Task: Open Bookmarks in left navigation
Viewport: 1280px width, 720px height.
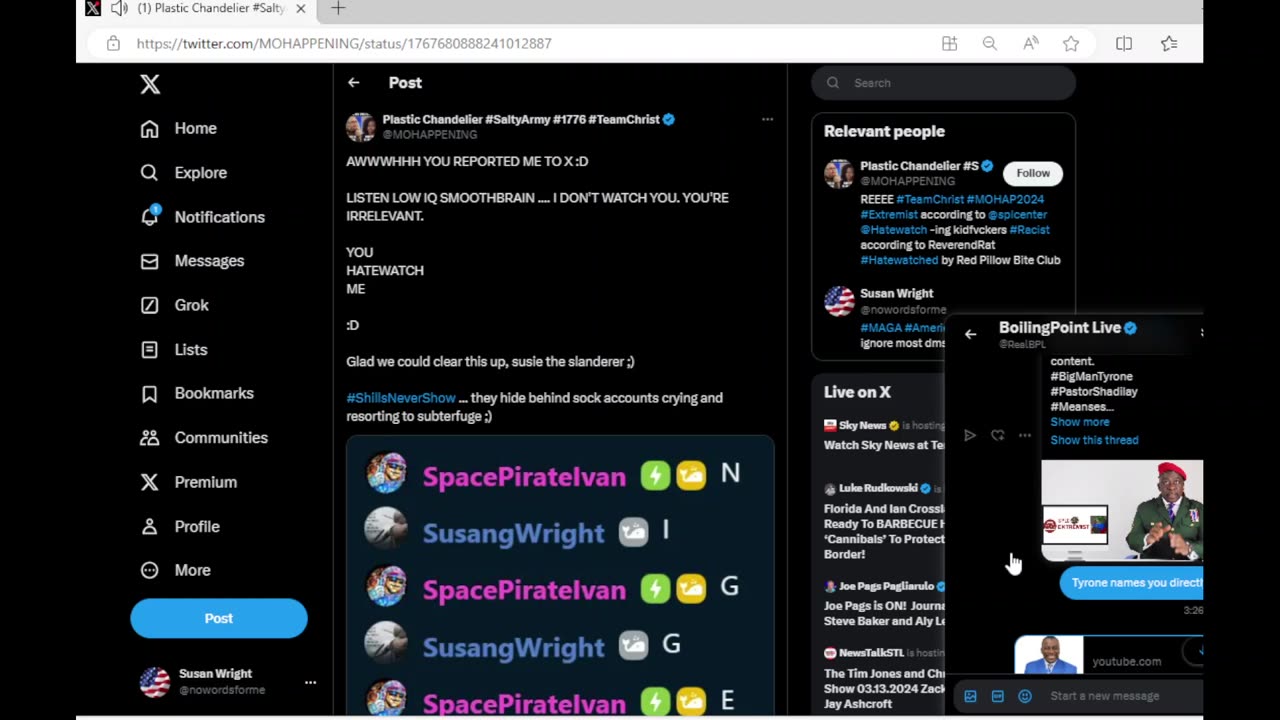Action: [197, 393]
